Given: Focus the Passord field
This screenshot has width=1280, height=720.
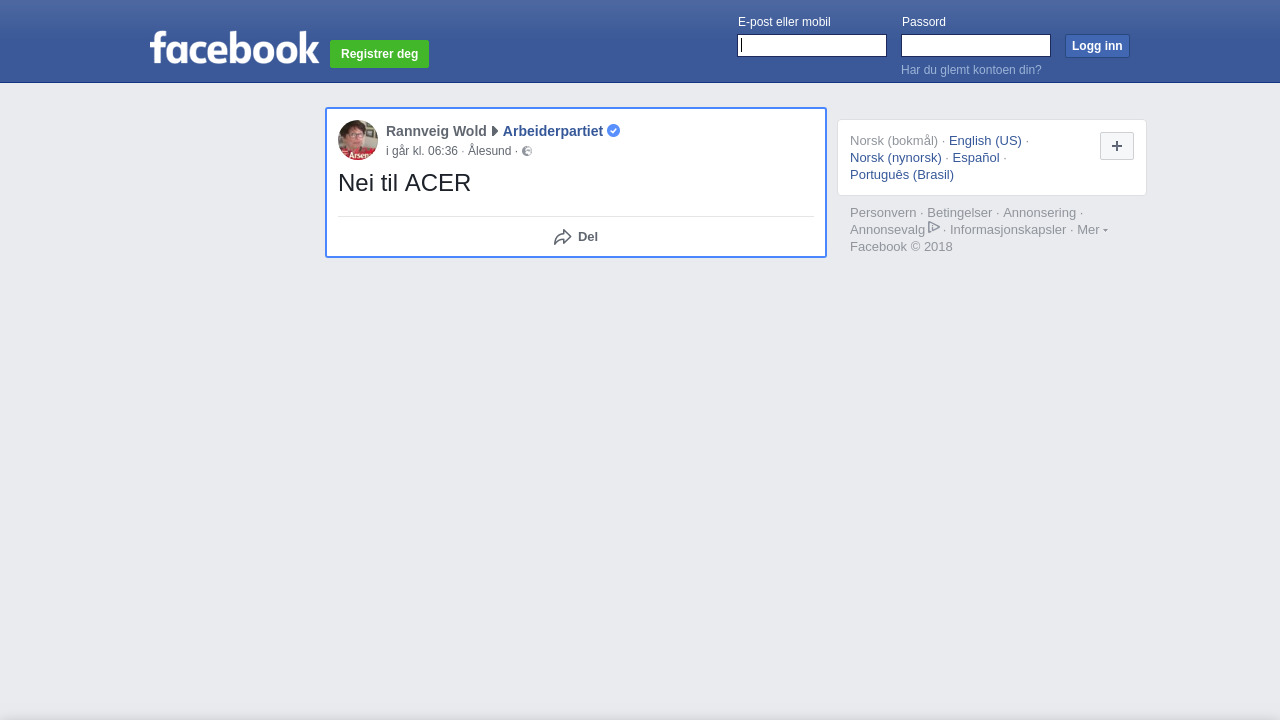Looking at the screenshot, I should (976, 46).
